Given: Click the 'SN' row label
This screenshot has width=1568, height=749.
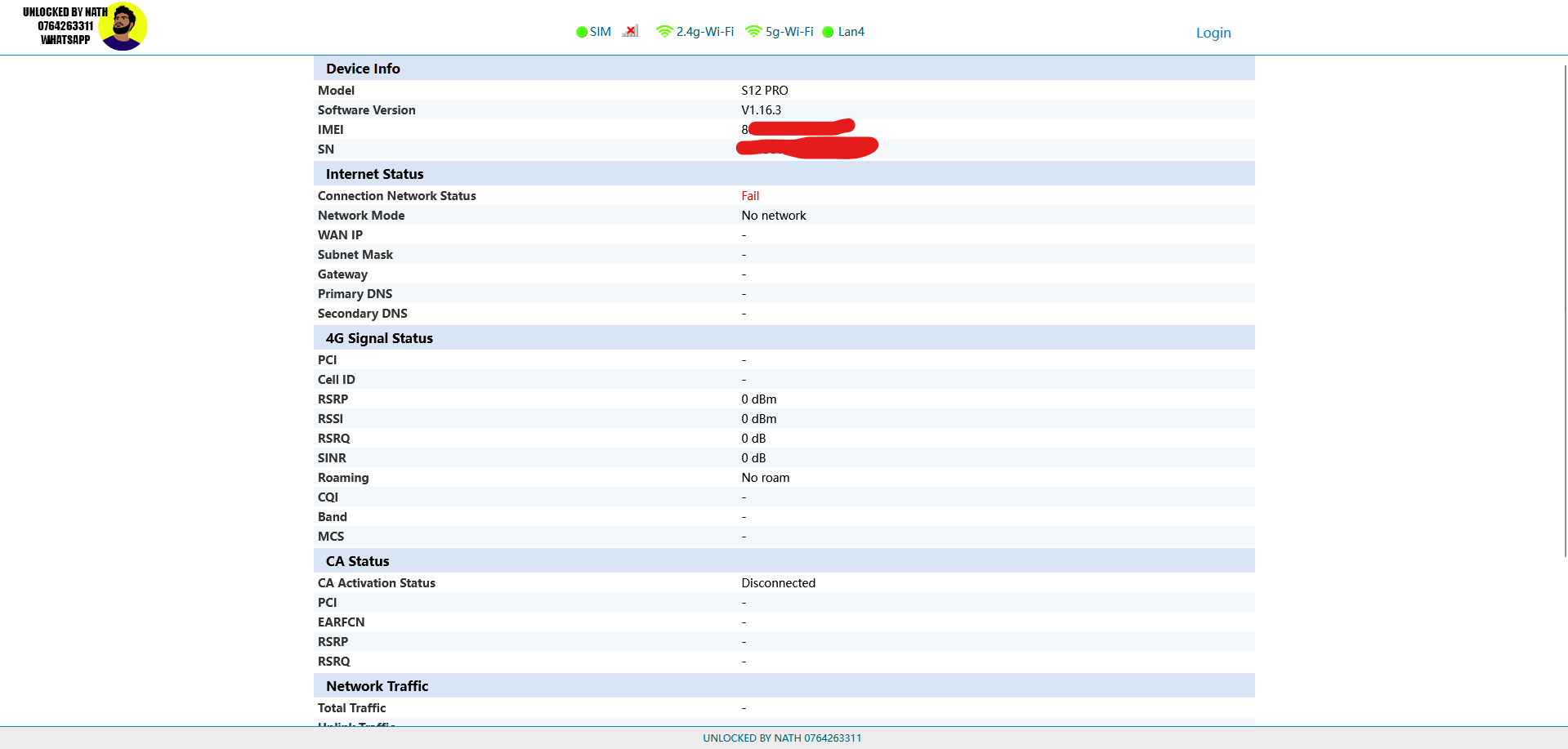Looking at the screenshot, I should [326, 149].
